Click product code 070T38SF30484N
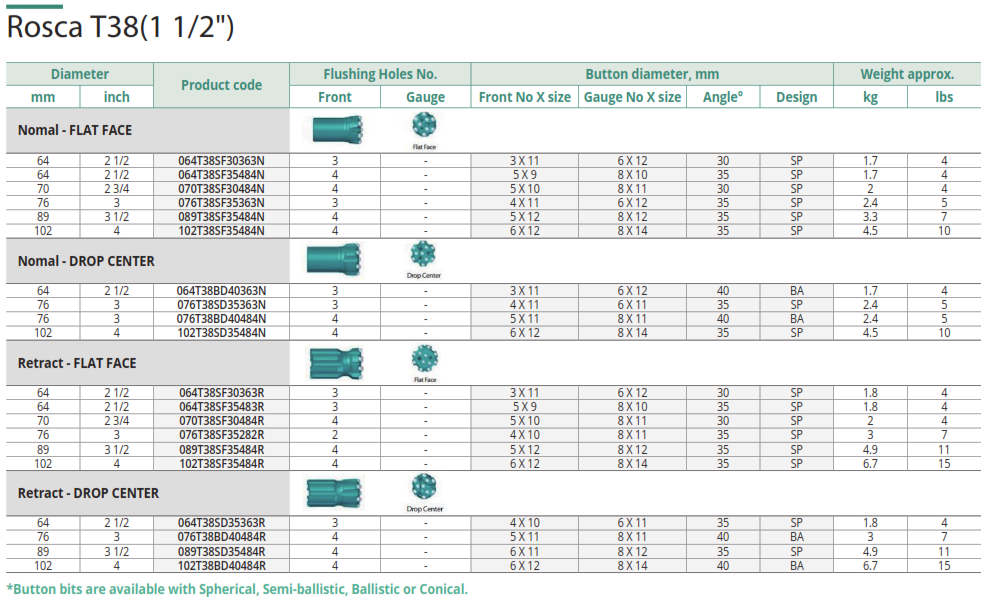Viewport: 991px width, 597px height. click(221, 189)
